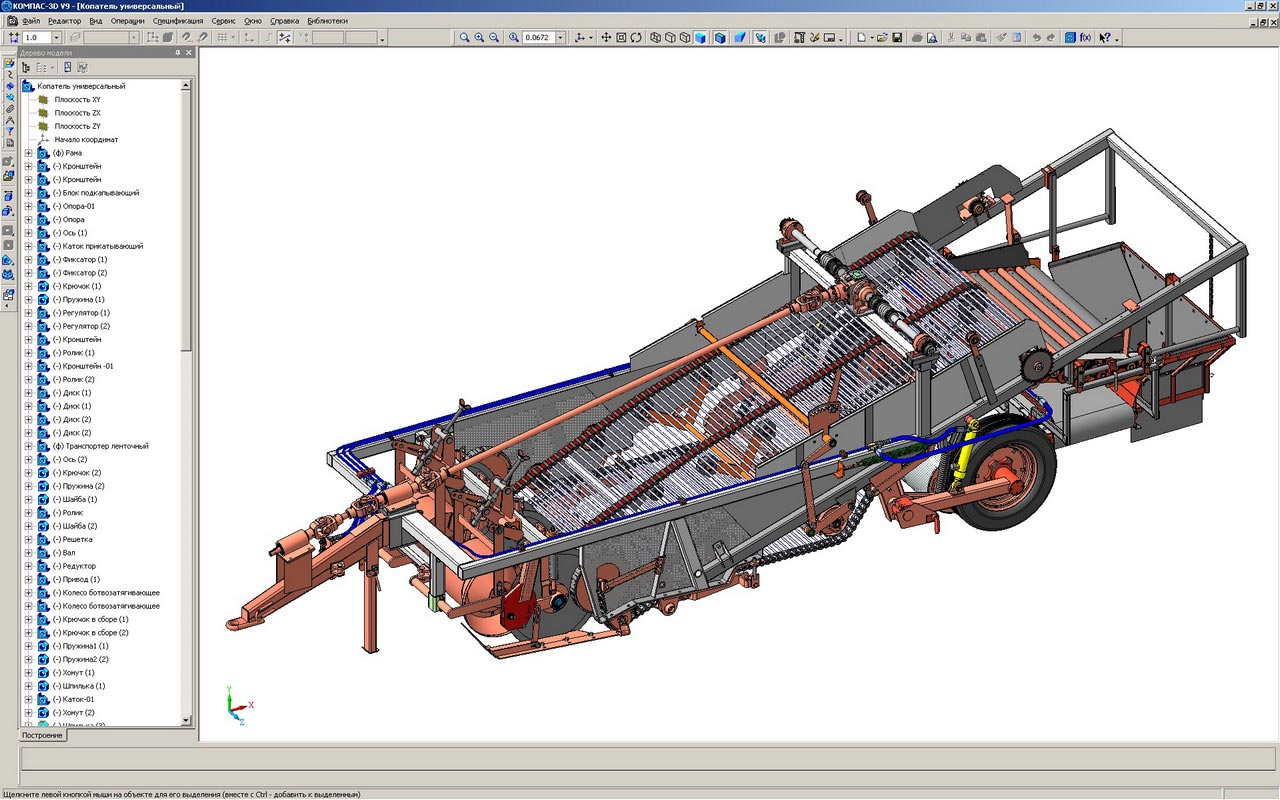Screen dimensions: 1280x800
Task: Toggle perspective projection view
Action: [x=740, y=38]
